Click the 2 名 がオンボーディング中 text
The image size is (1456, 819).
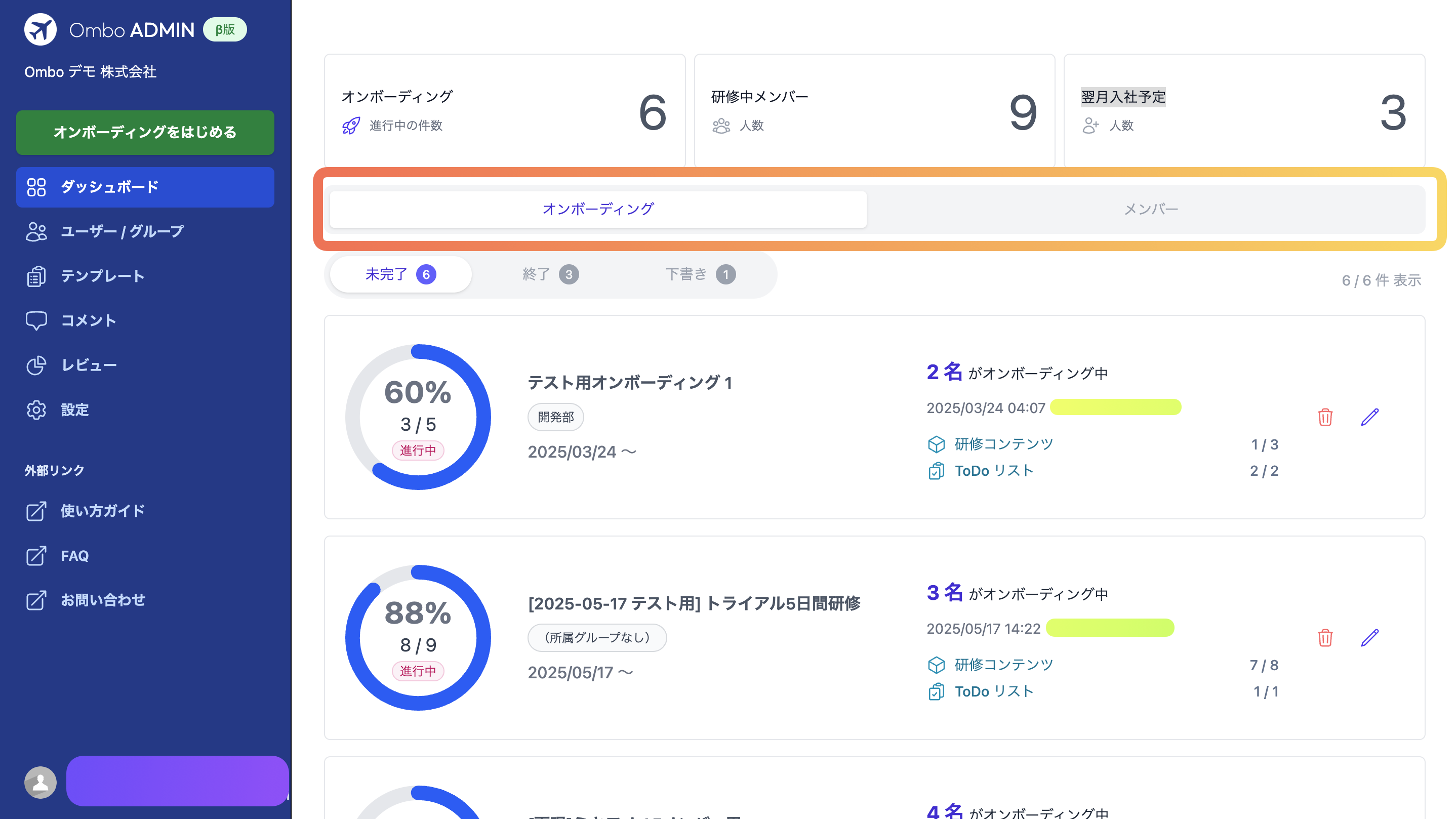coord(1017,373)
